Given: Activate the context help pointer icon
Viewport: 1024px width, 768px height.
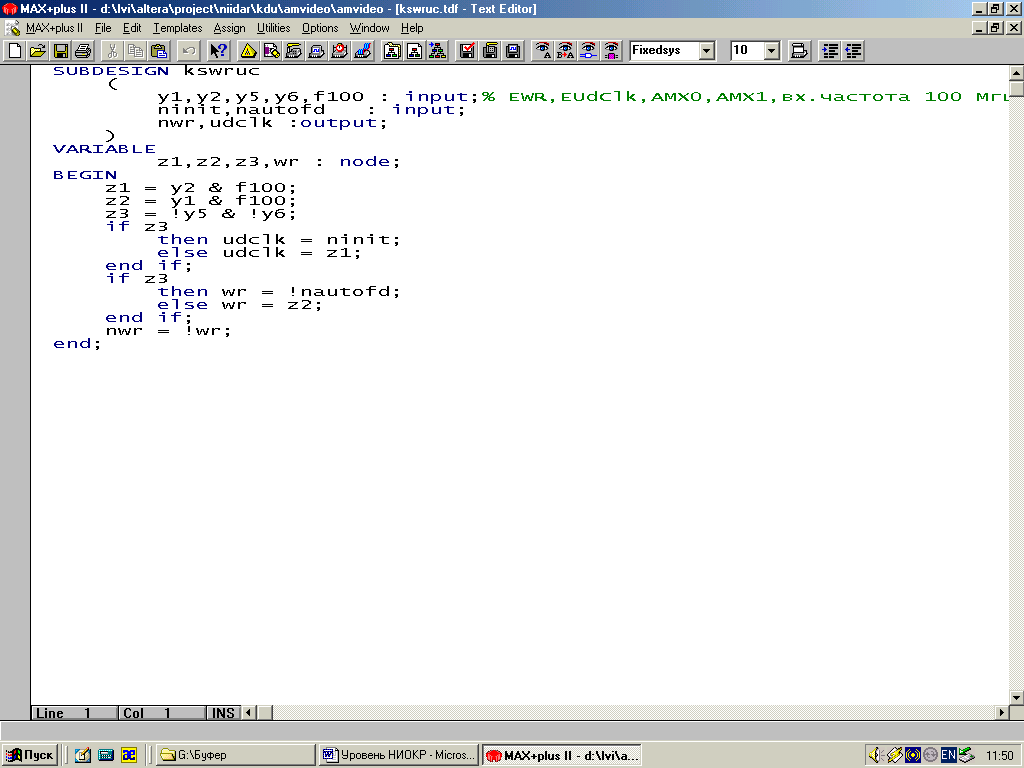Looking at the screenshot, I should coord(218,50).
